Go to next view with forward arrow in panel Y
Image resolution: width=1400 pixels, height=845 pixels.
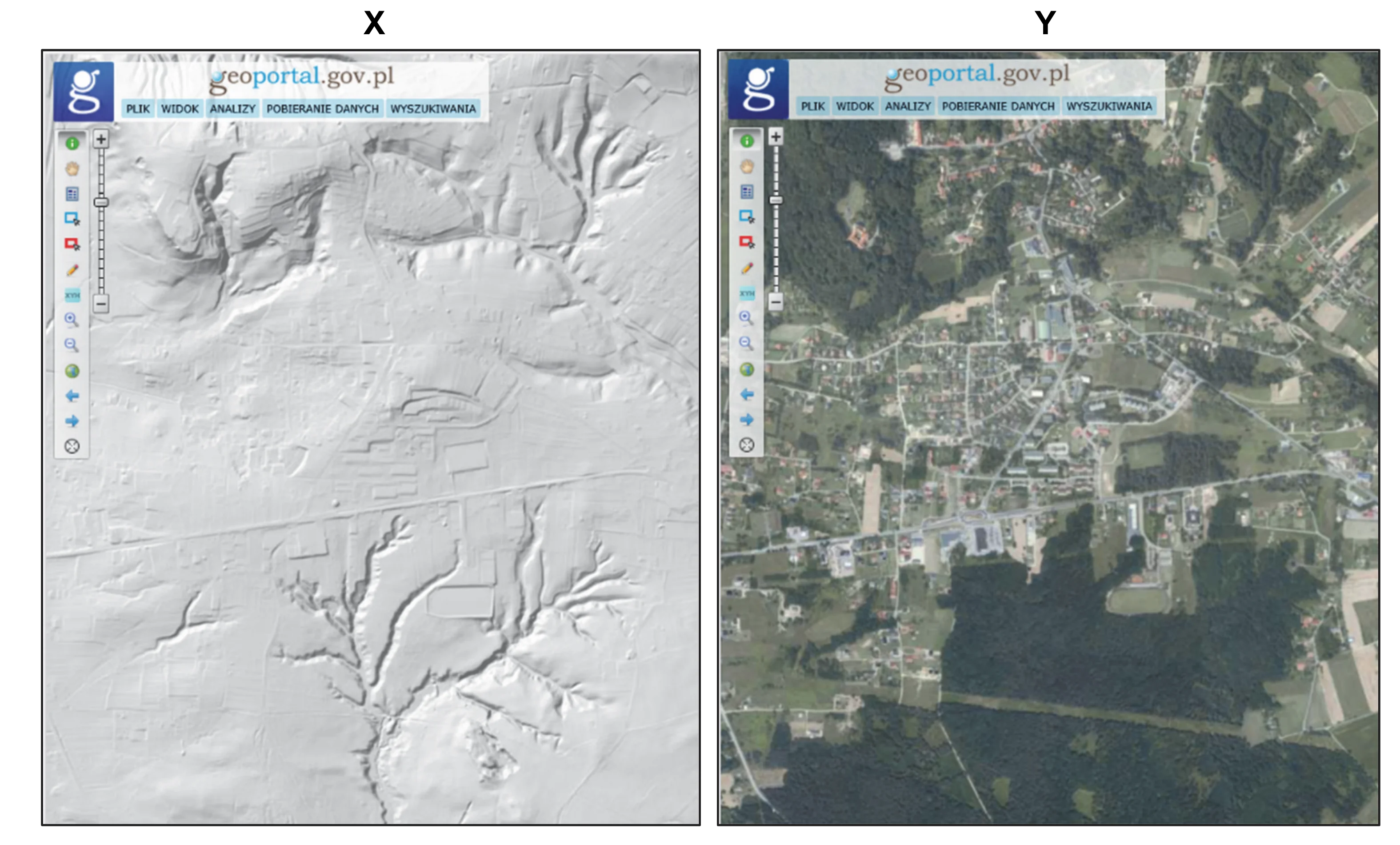[747, 419]
